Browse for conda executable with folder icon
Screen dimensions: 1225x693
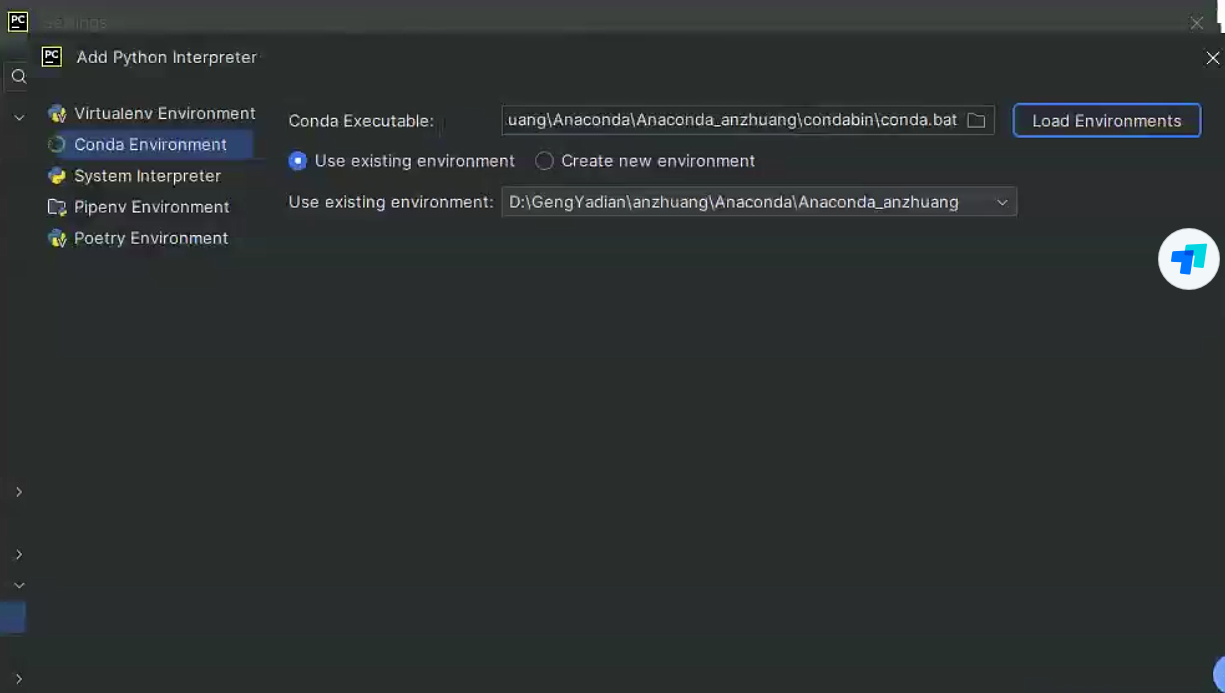[x=976, y=120]
